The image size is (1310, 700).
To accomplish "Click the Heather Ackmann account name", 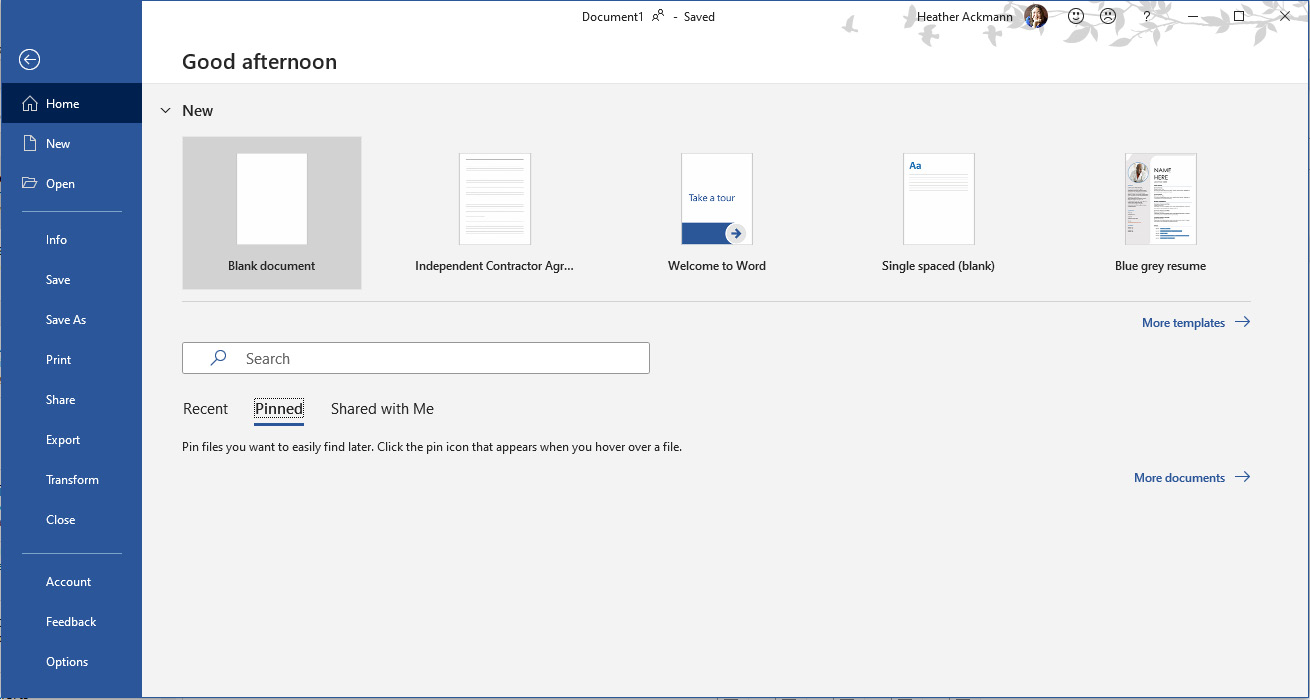I will [x=964, y=16].
